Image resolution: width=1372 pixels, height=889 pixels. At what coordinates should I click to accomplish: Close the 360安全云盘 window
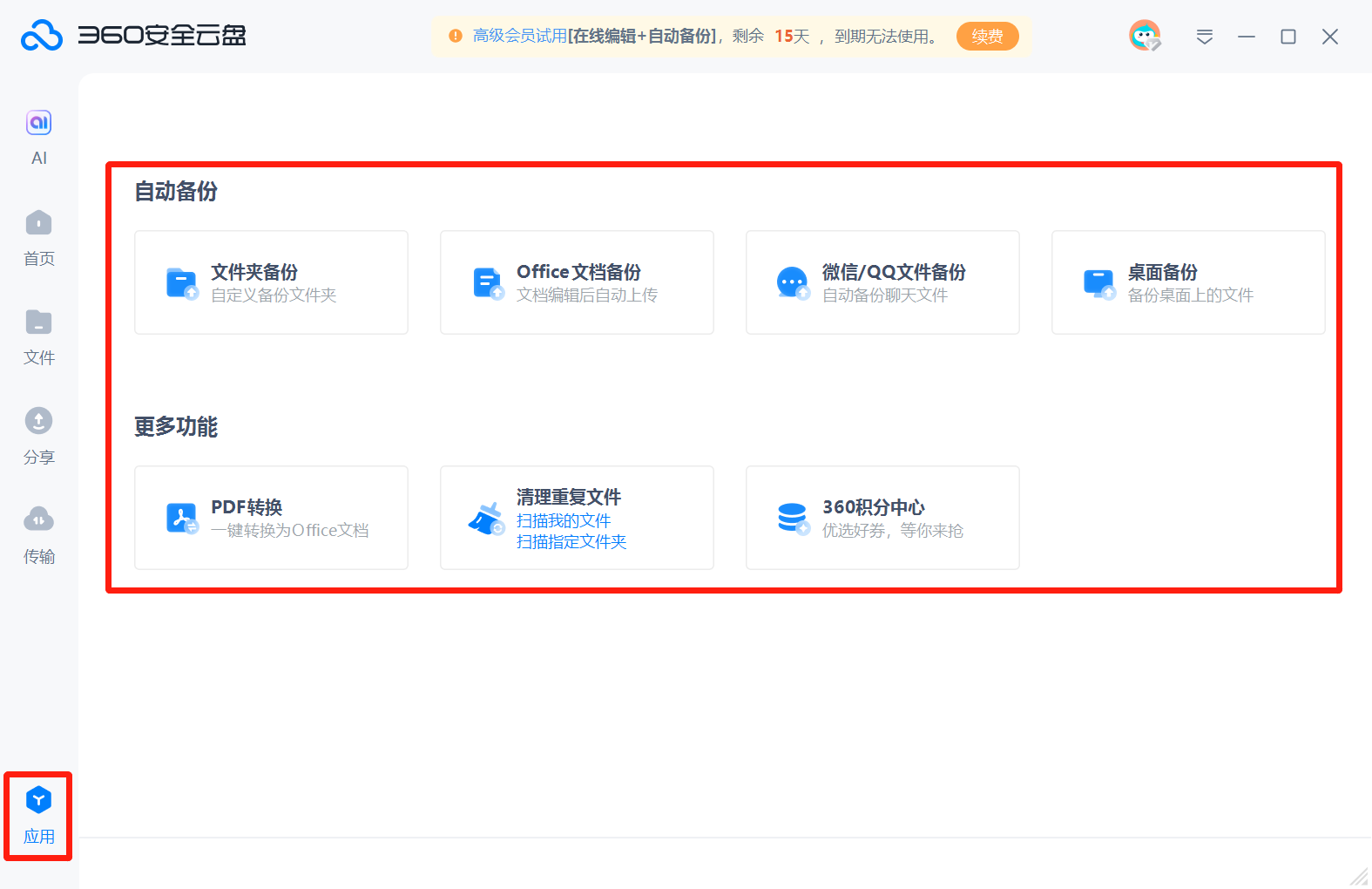pos(1330,37)
